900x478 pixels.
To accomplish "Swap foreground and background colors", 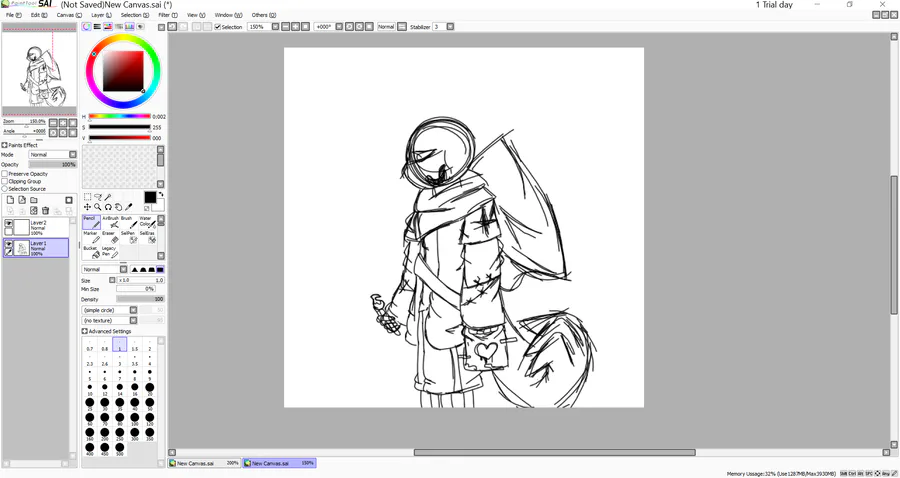I will (161, 194).
